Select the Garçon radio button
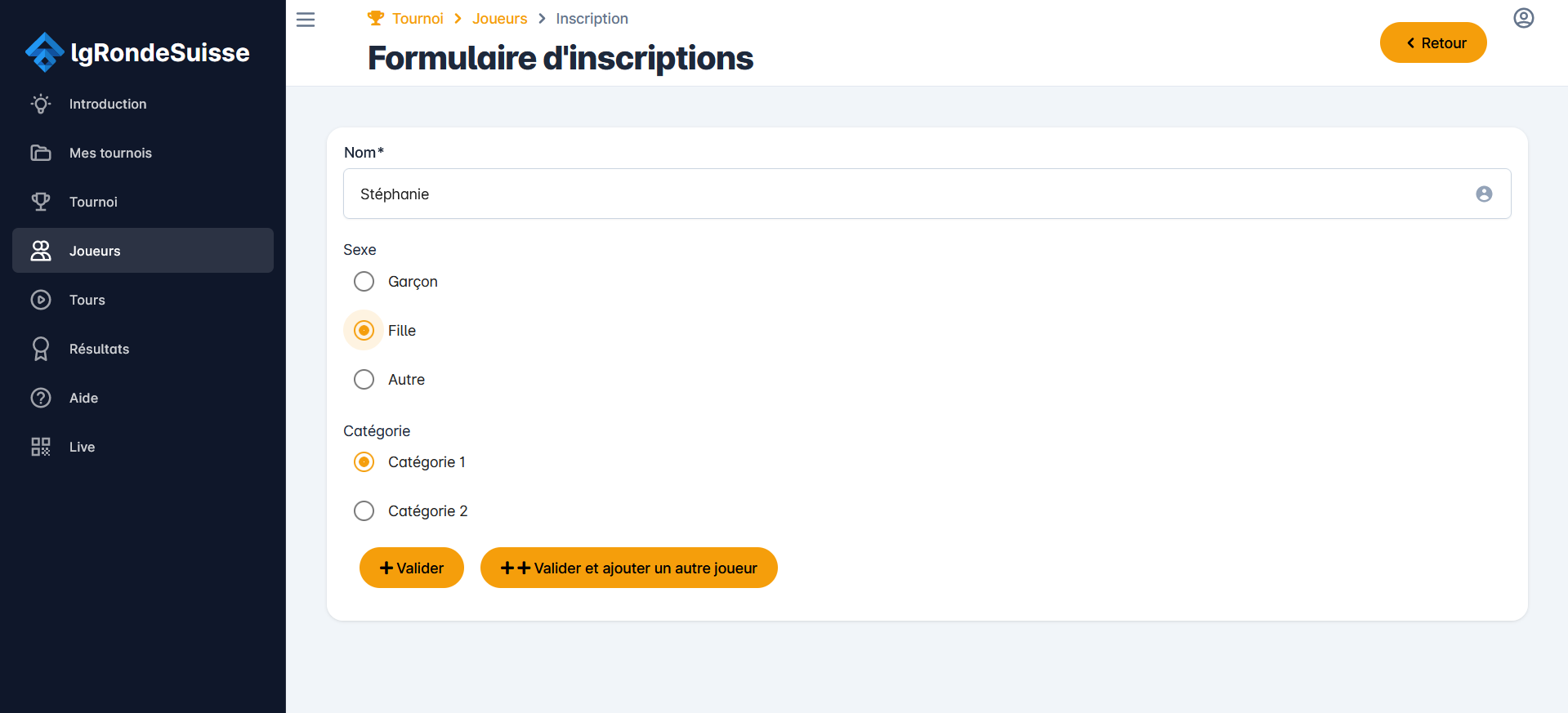This screenshot has width=1568, height=713. pos(364,282)
